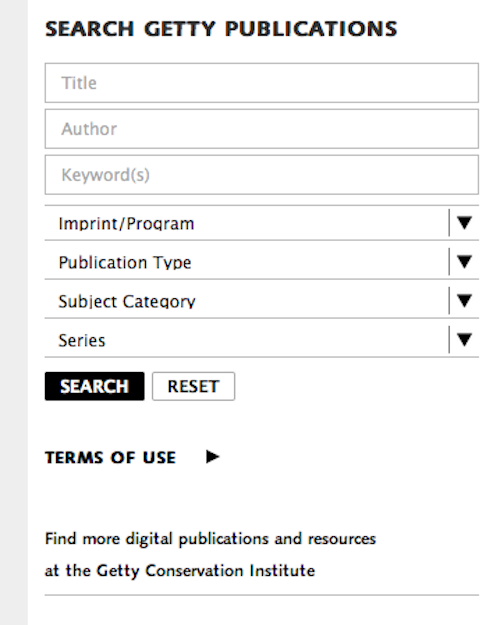Click the divider line below Conservation Institute text

[262, 595]
